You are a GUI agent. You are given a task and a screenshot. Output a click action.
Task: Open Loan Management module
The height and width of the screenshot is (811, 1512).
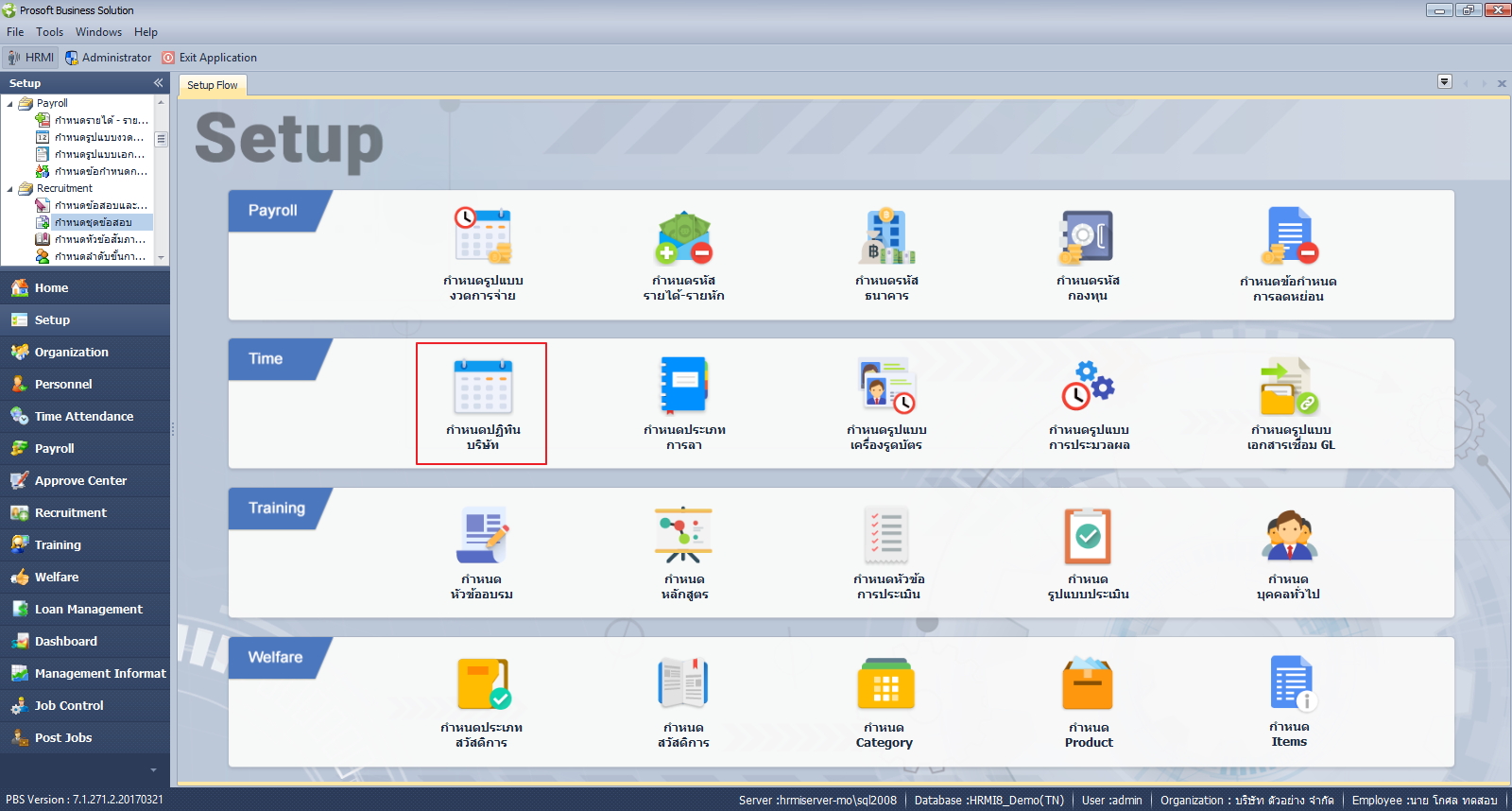[x=85, y=609]
